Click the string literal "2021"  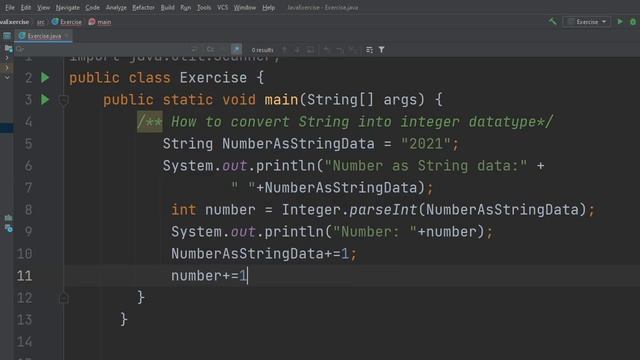pyautogui.click(x=426, y=144)
